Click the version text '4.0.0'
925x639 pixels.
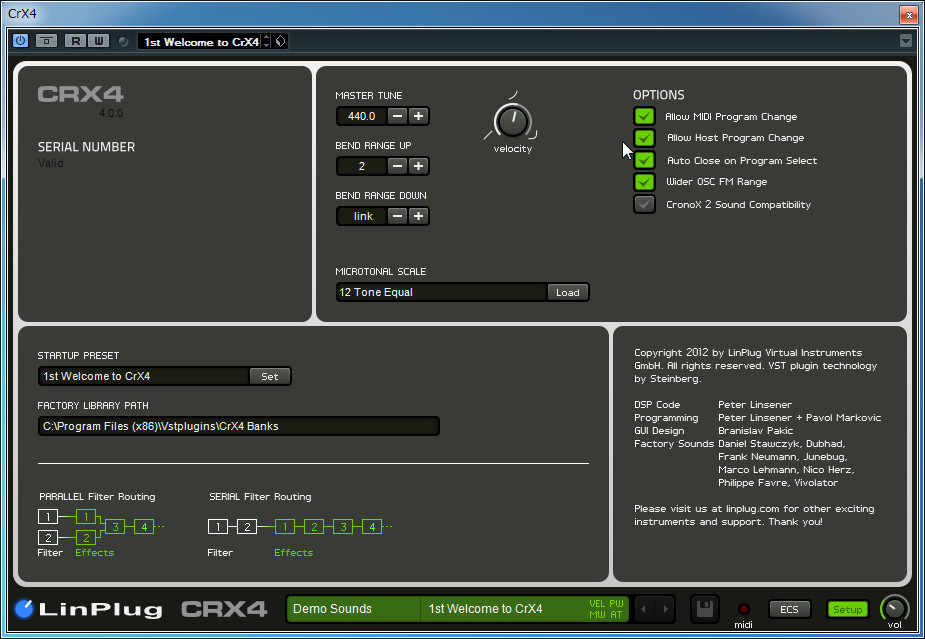pos(111,113)
